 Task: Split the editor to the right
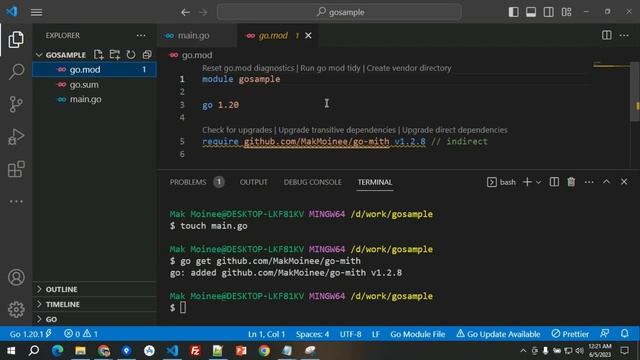click(x=607, y=36)
